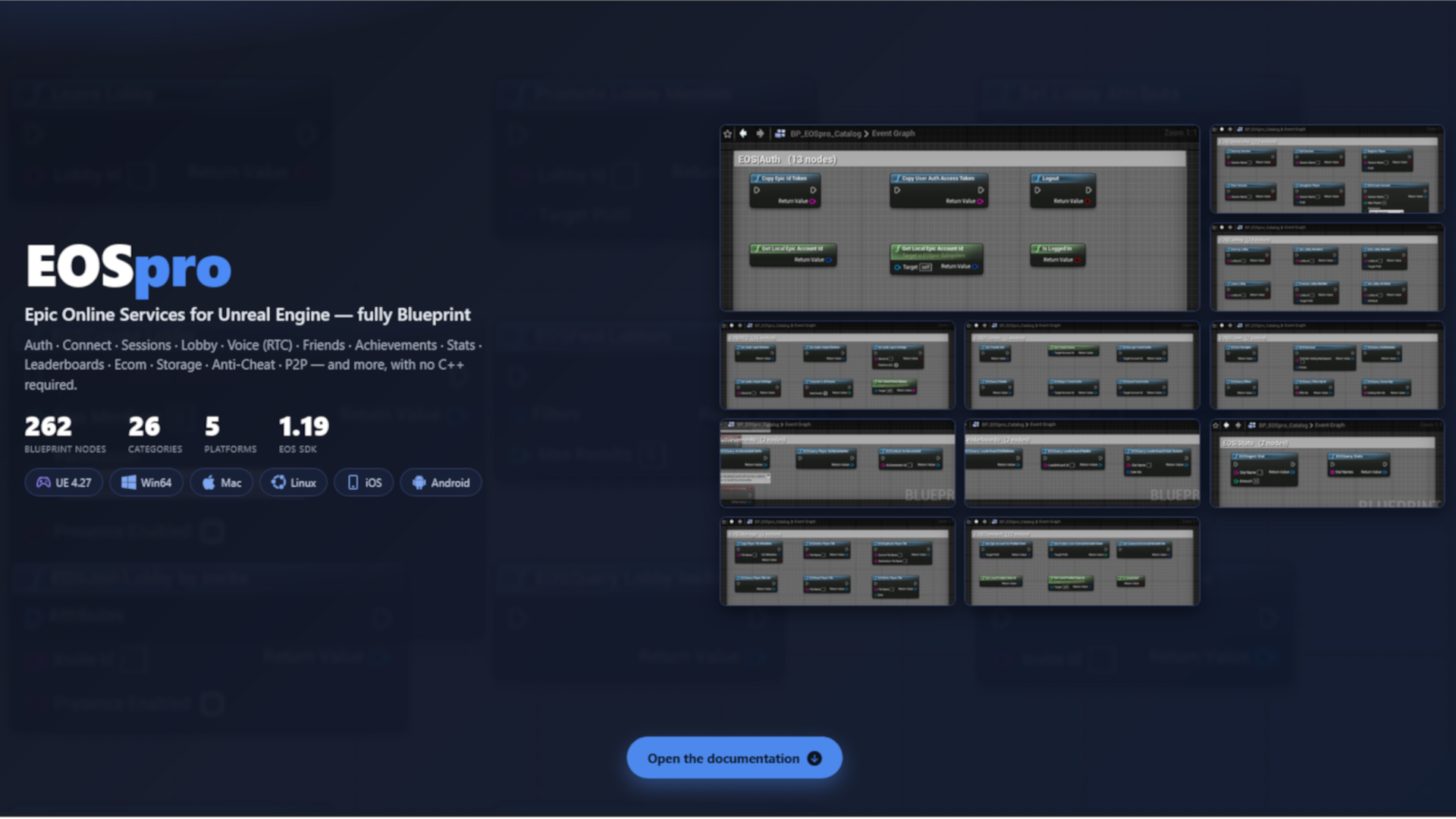The height and width of the screenshot is (819, 1456).
Task: Click the 1.19 EOS SDK statistic
Action: click(303, 435)
